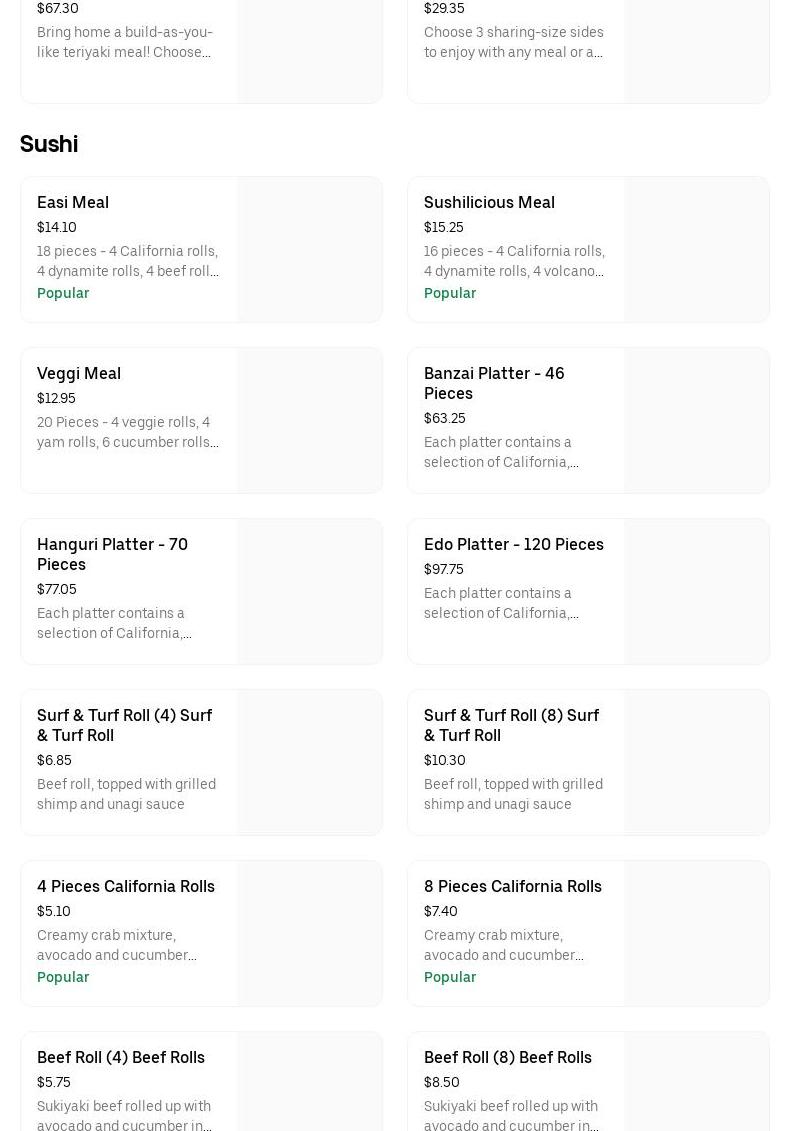Image resolution: width=804 pixels, height=1131 pixels.
Task: Choose Beef Roll (8) Beef Rolls
Action: click(508, 1057)
